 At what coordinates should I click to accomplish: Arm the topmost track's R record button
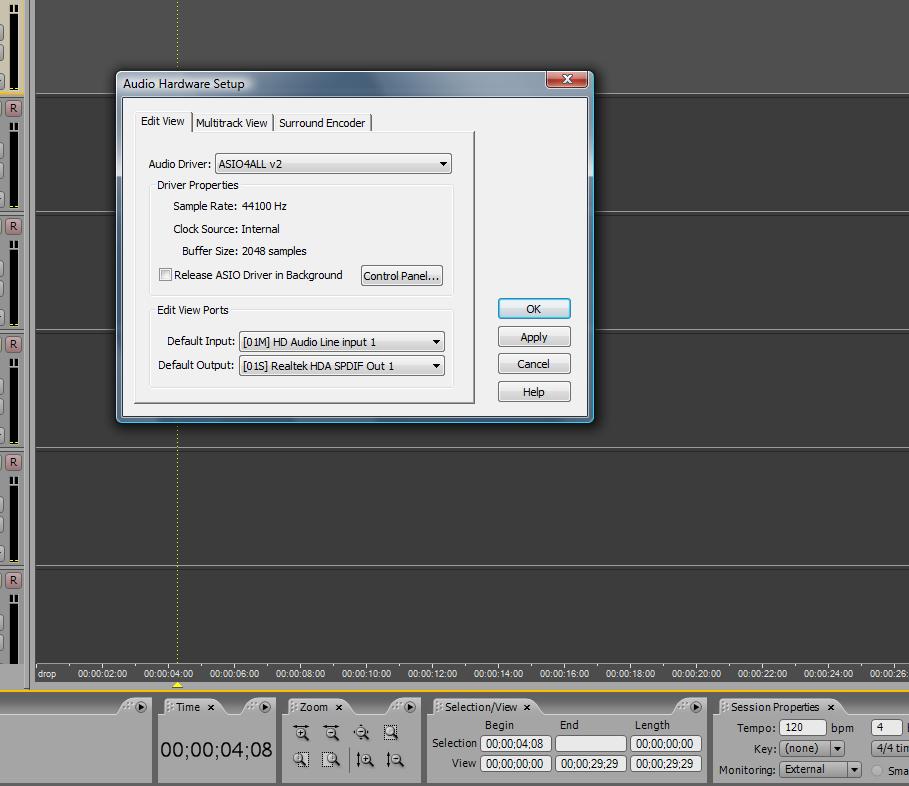13,108
